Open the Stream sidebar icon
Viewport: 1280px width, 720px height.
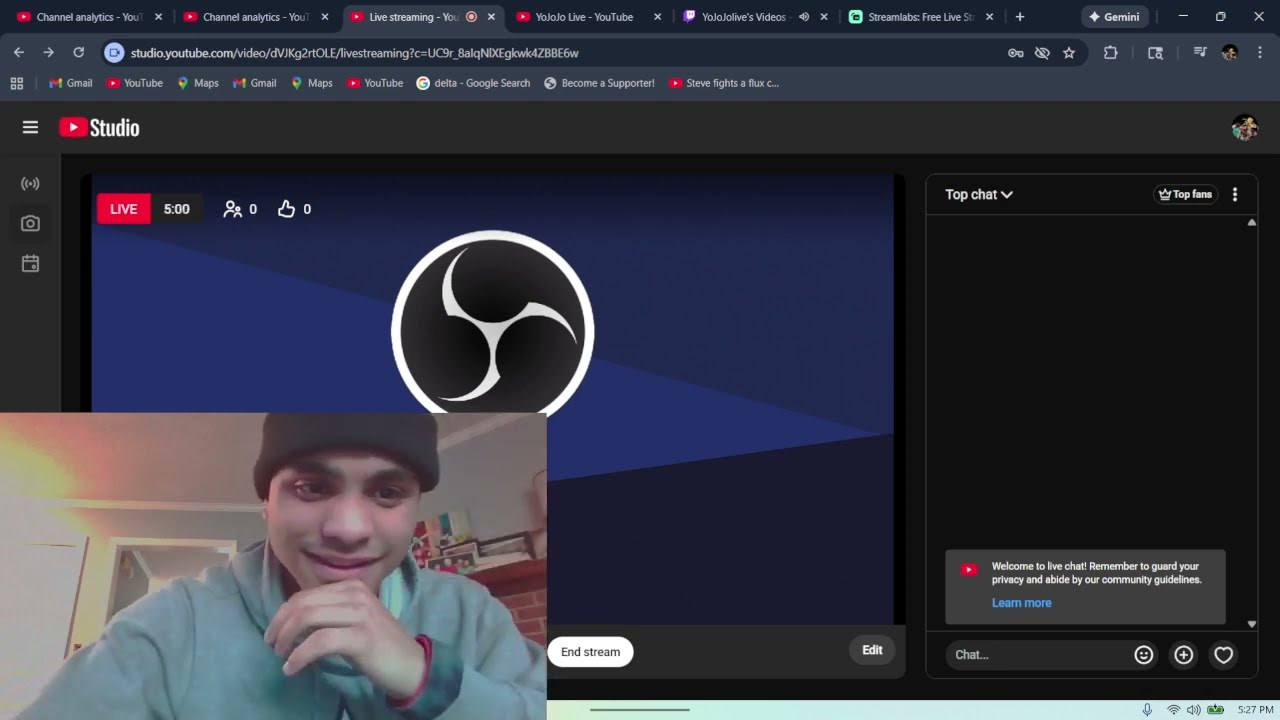tap(30, 184)
